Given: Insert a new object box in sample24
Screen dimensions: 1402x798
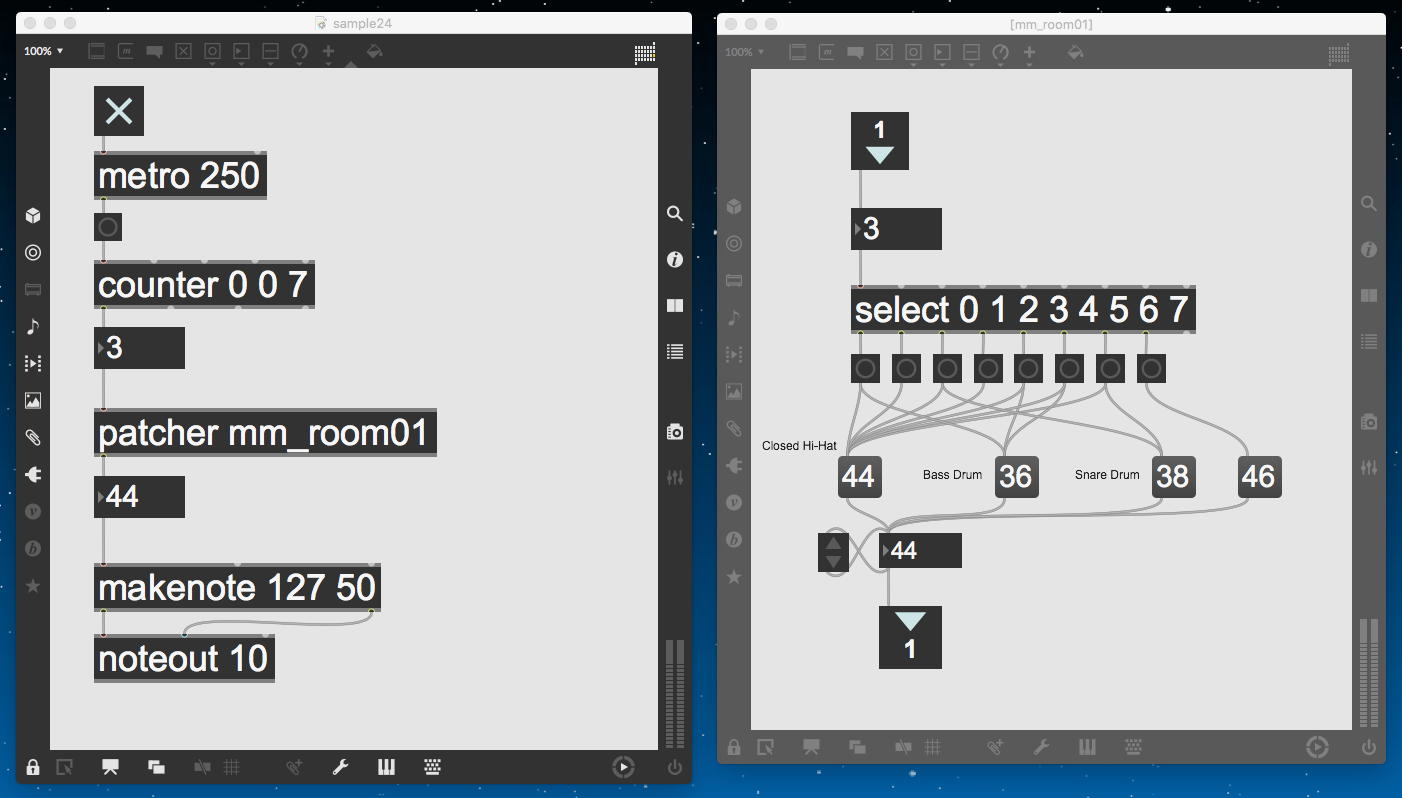Looking at the screenshot, I should pyautogui.click(x=97, y=51).
